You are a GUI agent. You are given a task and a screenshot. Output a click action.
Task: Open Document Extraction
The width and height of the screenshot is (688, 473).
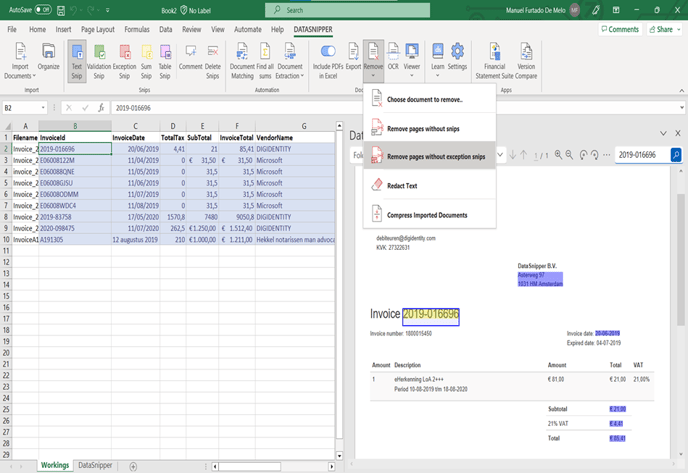point(290,61)
